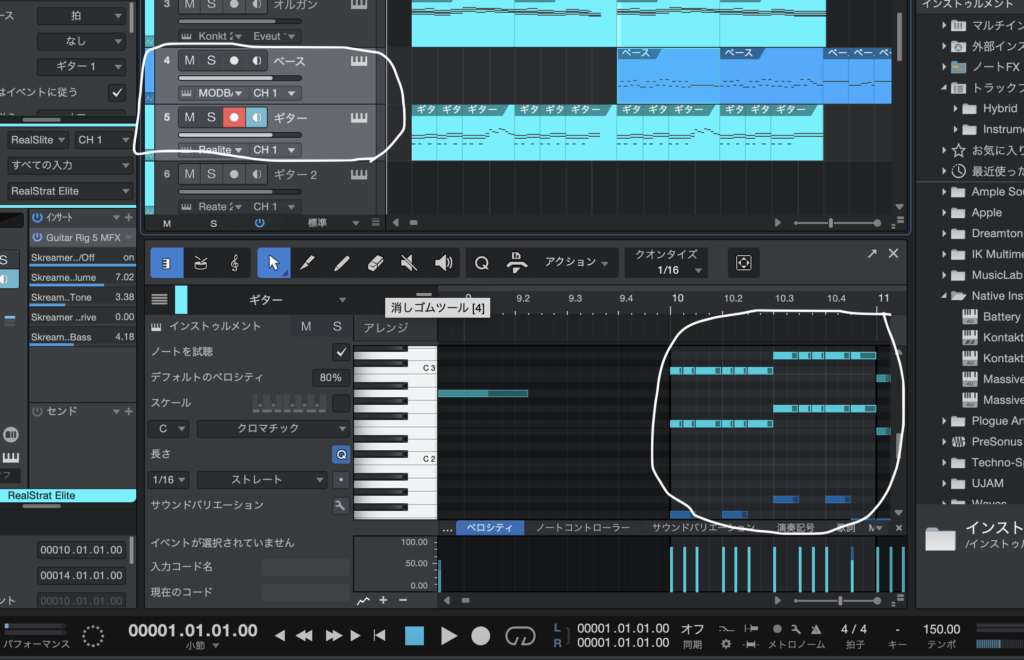Image resolution: width=1024 pixels, height=660 pixels.
Task: Mute the ベース track
Action: [x=189, y=61]
